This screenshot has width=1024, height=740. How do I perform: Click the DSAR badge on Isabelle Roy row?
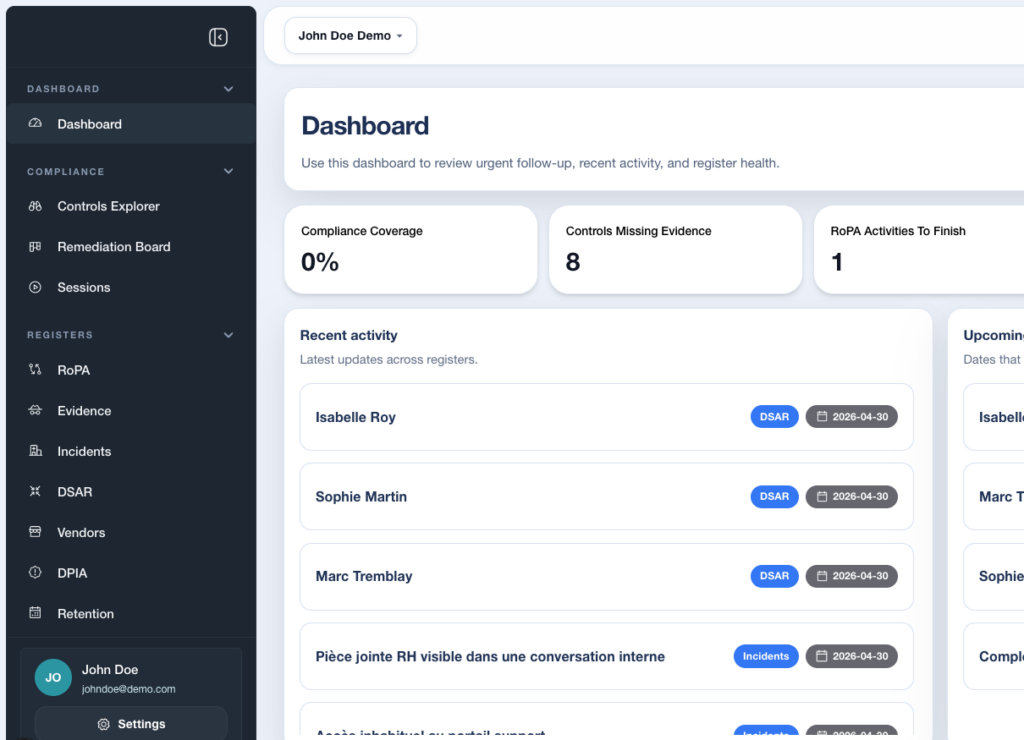pyautogui.click(x=774, y=417)
